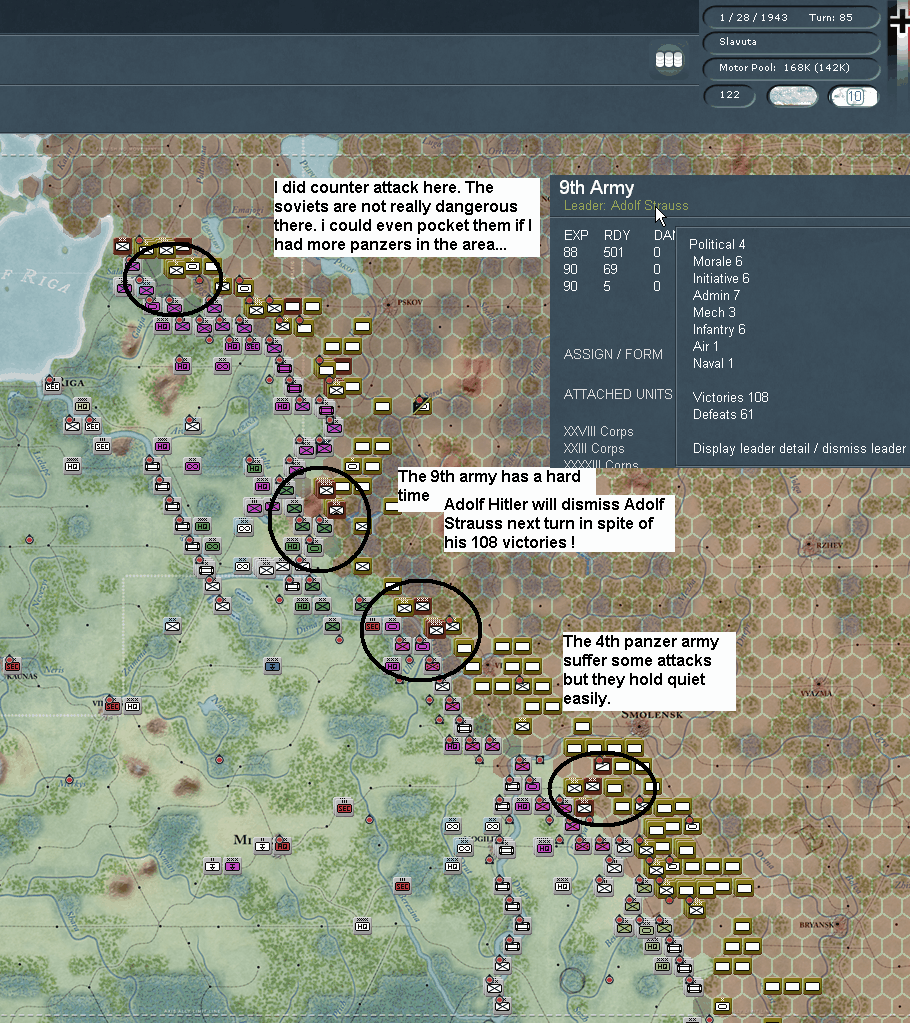The width and height of the screenshot is (910, 1023).
Task: Select XXIII Corps from the attached units
Action: click(594, 448)
